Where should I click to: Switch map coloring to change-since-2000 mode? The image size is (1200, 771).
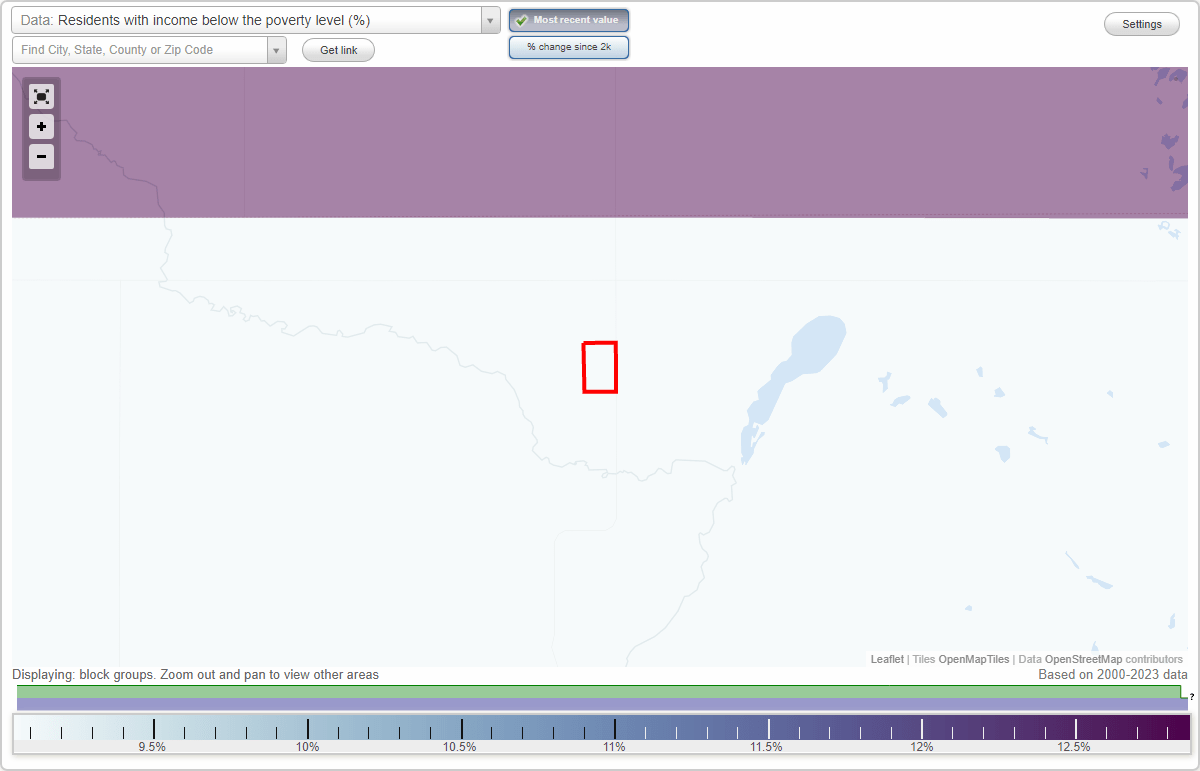tap(568, 46)
